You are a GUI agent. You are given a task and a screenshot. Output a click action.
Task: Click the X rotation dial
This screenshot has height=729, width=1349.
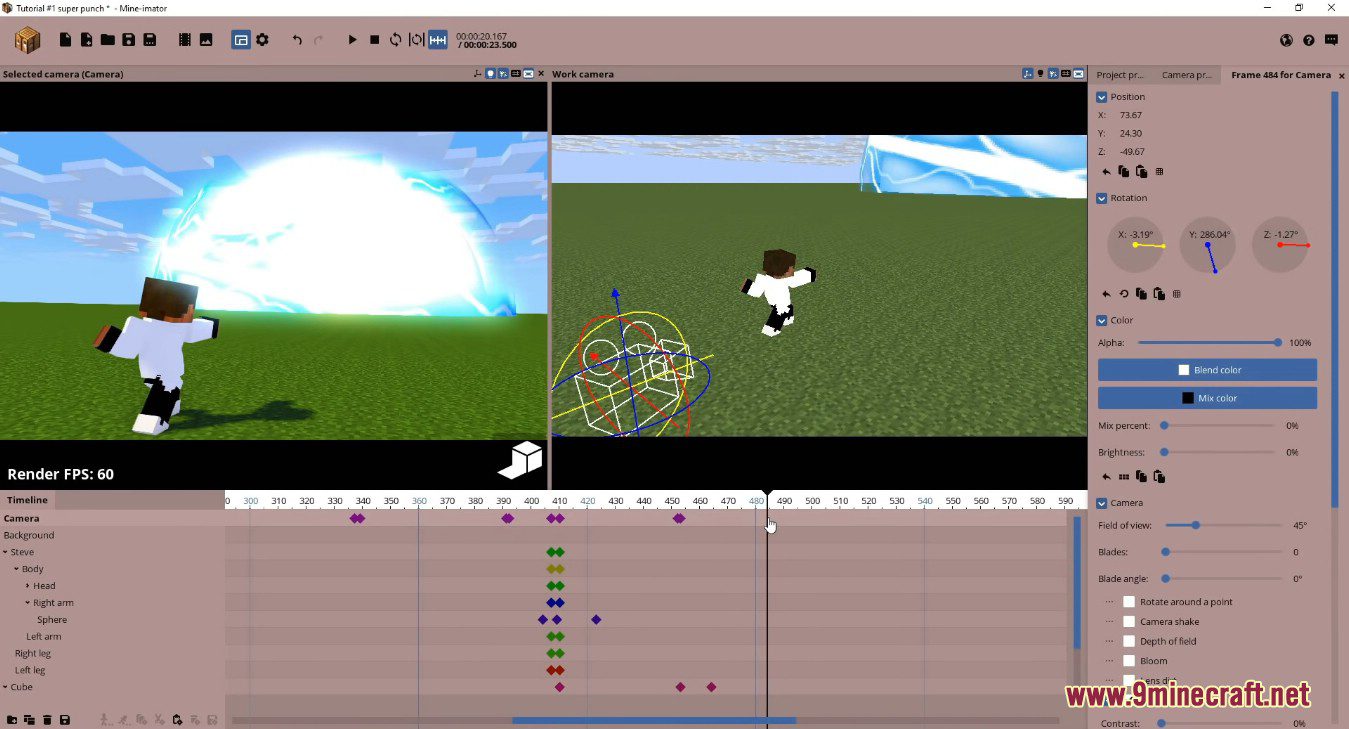(1136, 245)
